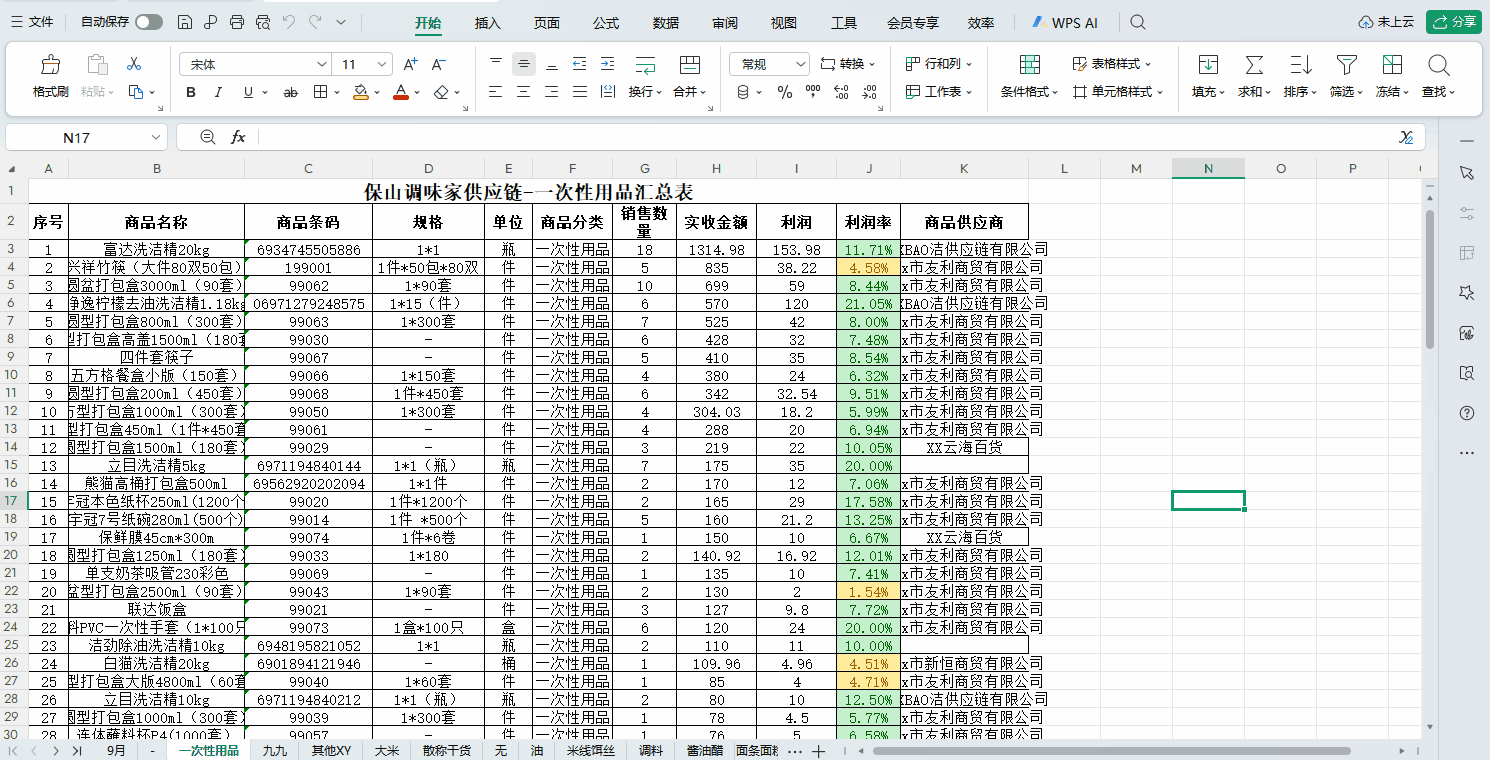Screen dimensions: 1490x760
Task: Click the save file icon
Action: pos(185,22)
